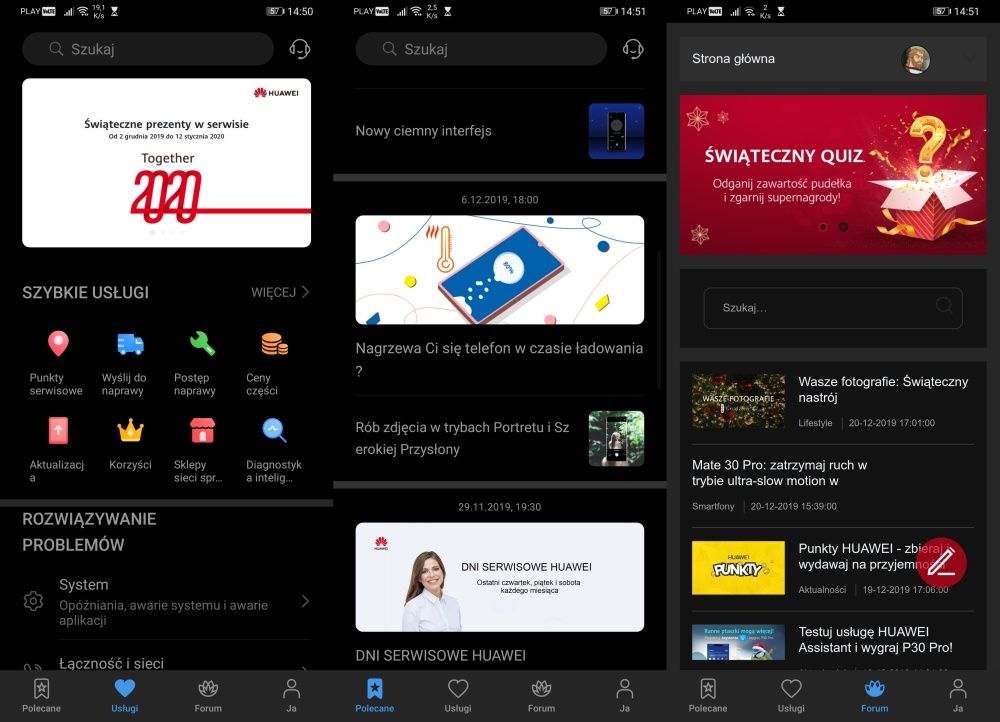Screen dimensions: 1000x722
Task: Open DNI SERWISOWE HUAWEI banner image
Action: tap(499, 577)
